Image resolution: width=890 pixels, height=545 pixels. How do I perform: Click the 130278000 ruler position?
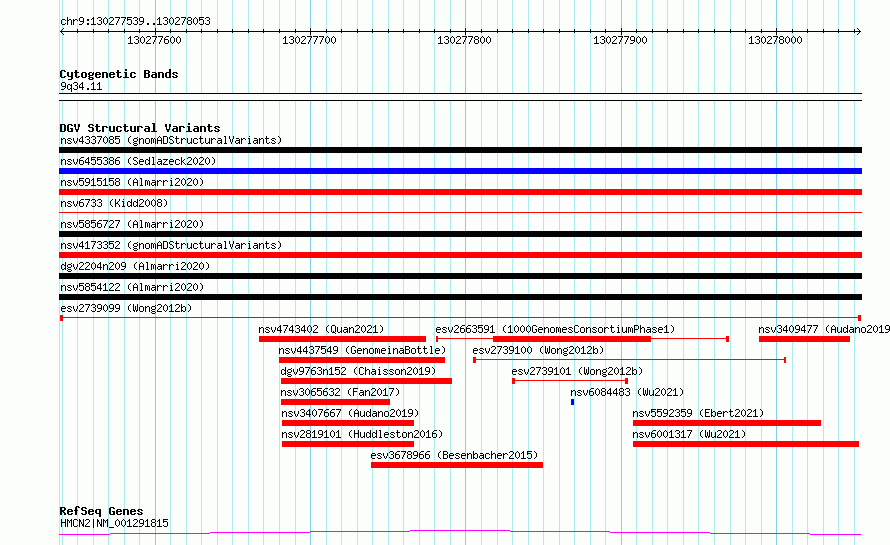pyautogui.click(x=775, y=40)
